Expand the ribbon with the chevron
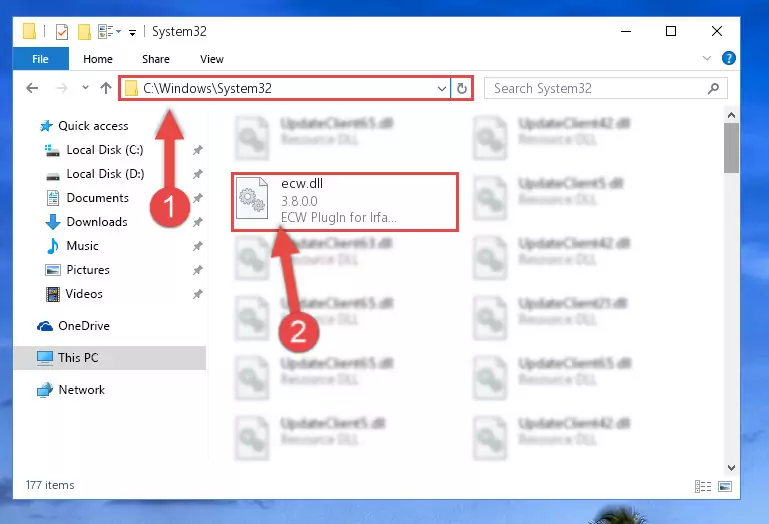Image resolution: width=769 pixels, height=524 pixels. point(706,58)
